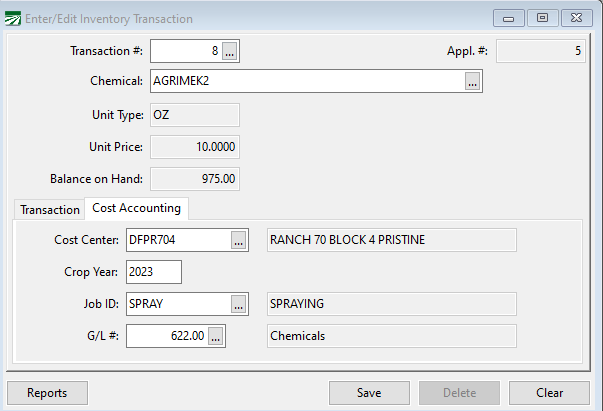This screenshot has height=411, width=603.
Task: Click the Chemical lookup ellipsis button
Action: tap(473, 82)
